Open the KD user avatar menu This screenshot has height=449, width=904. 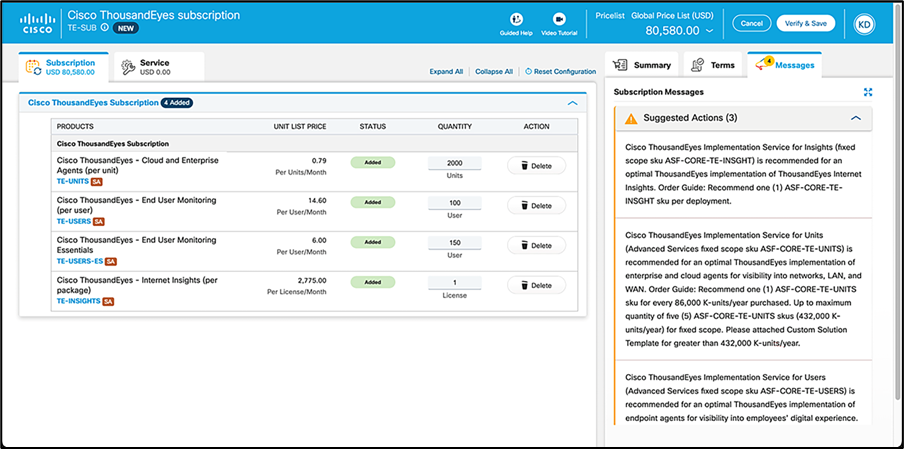click(864, 24)
